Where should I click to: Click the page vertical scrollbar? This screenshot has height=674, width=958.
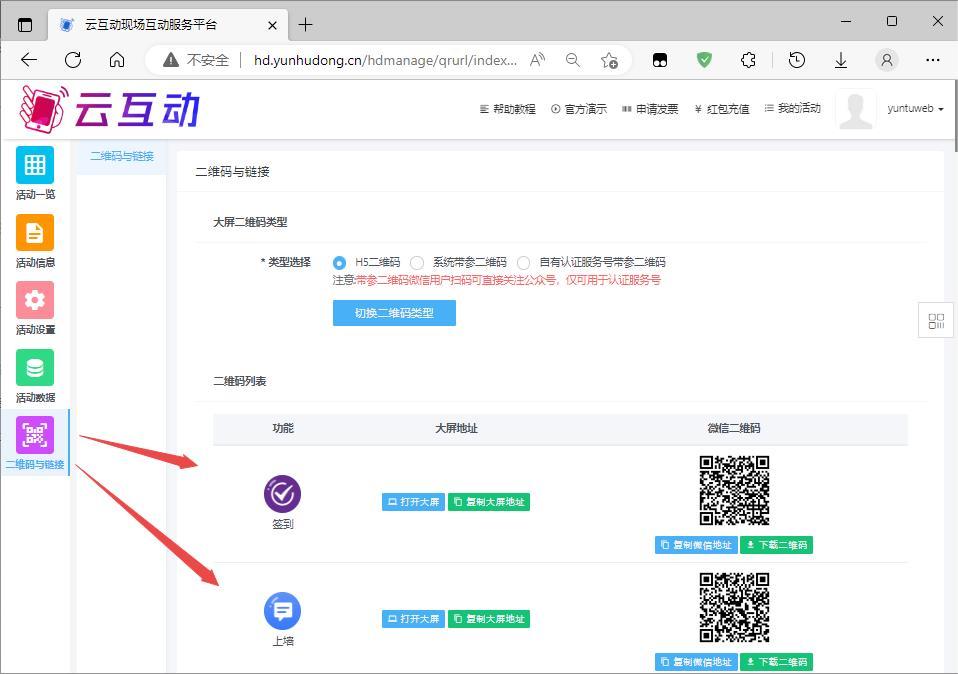956,116
